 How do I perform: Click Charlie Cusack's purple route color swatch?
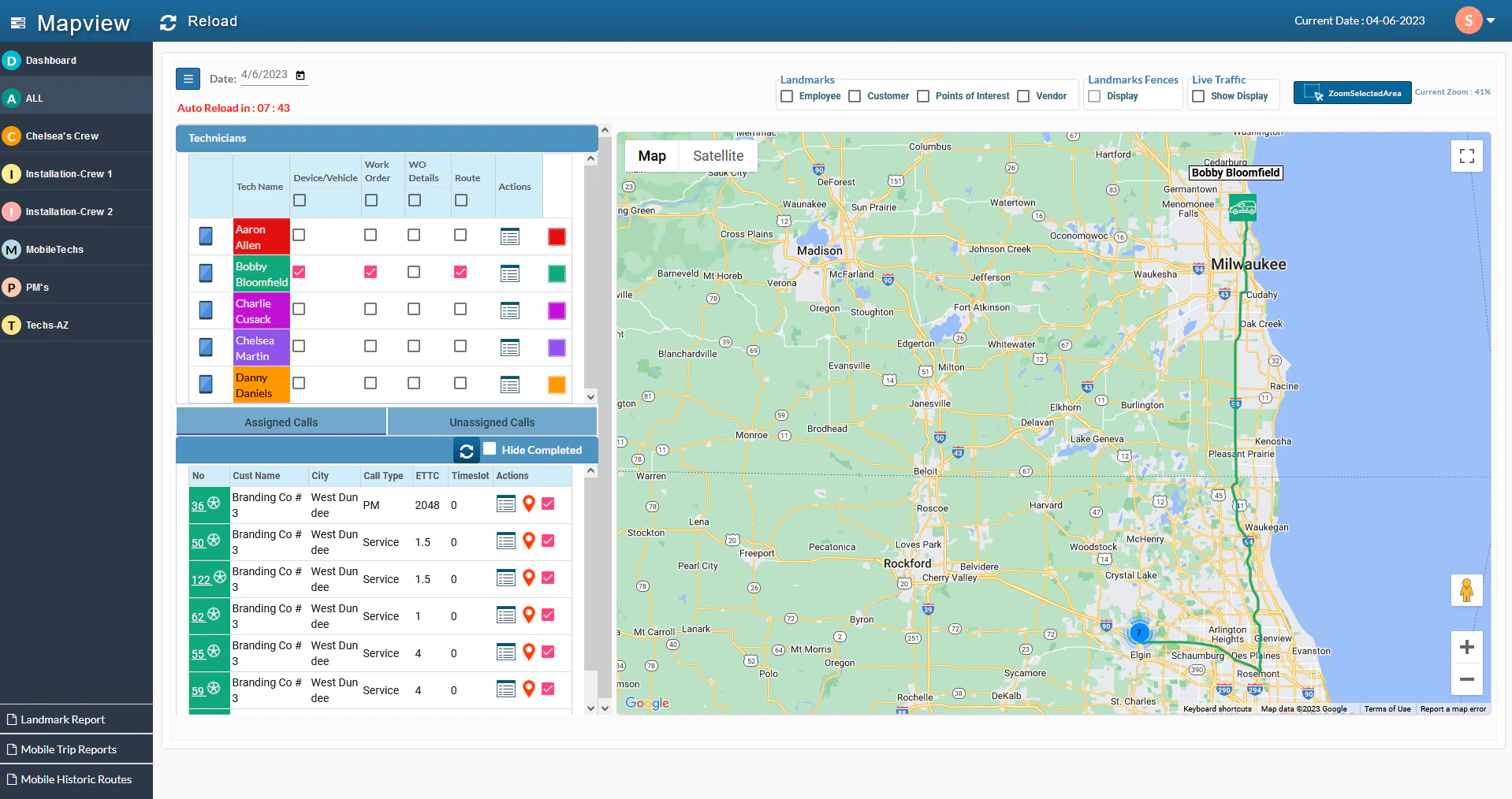(557, 310)
